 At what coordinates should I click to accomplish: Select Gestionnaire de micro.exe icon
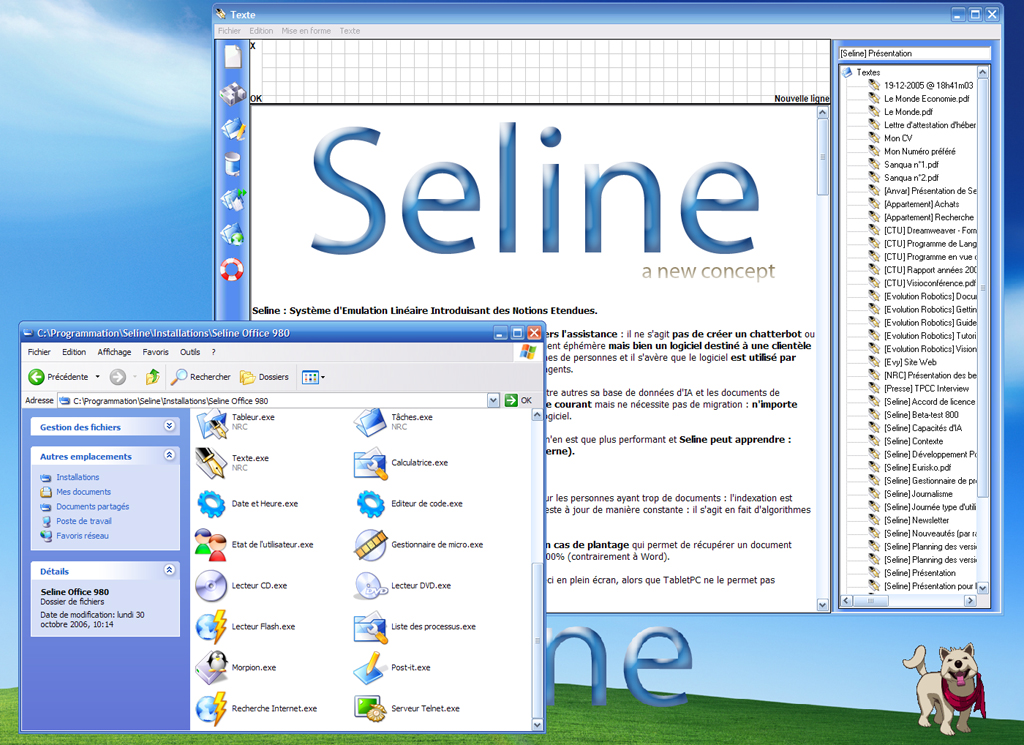[x=370, y=545]
